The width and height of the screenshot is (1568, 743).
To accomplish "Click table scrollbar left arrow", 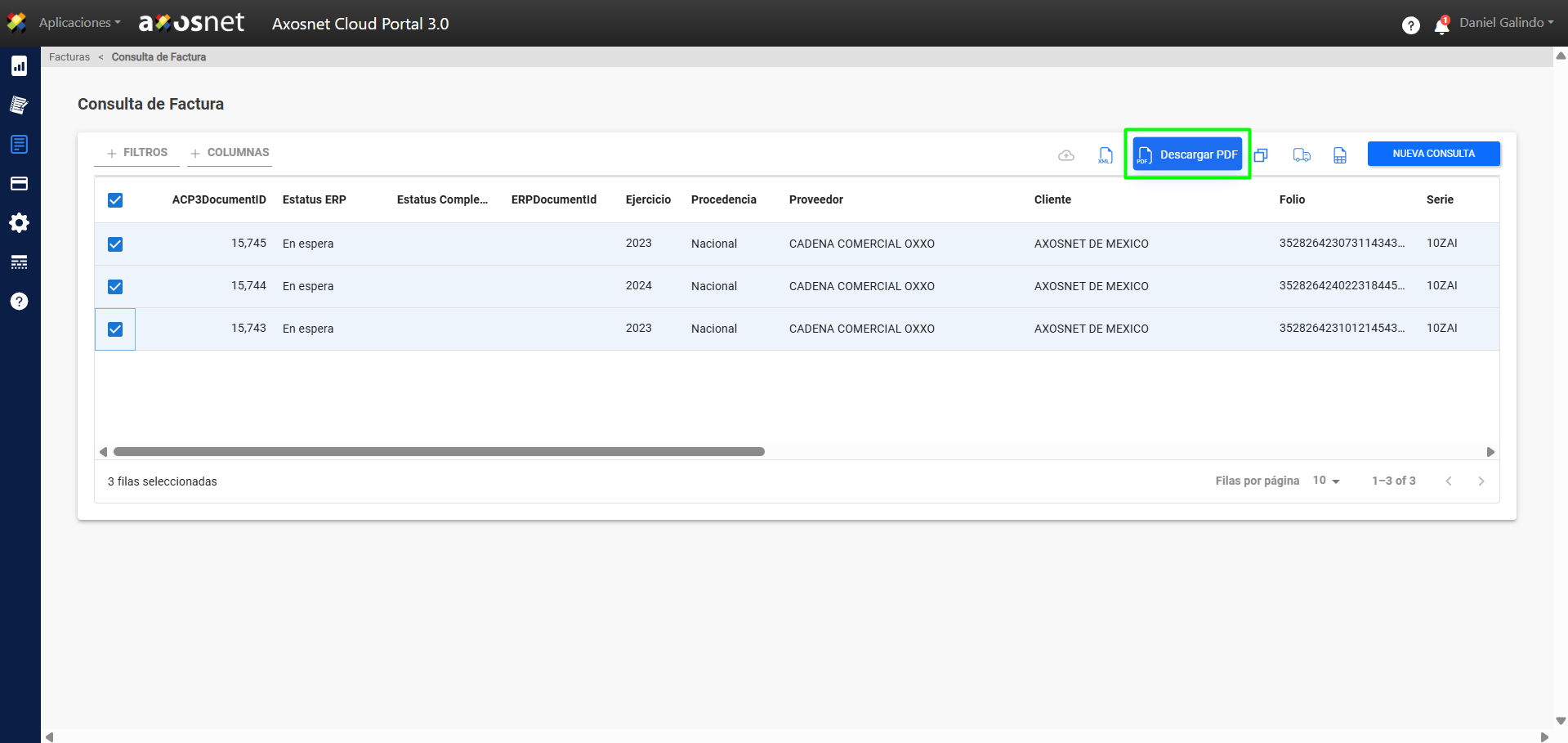I will (103, 452).
